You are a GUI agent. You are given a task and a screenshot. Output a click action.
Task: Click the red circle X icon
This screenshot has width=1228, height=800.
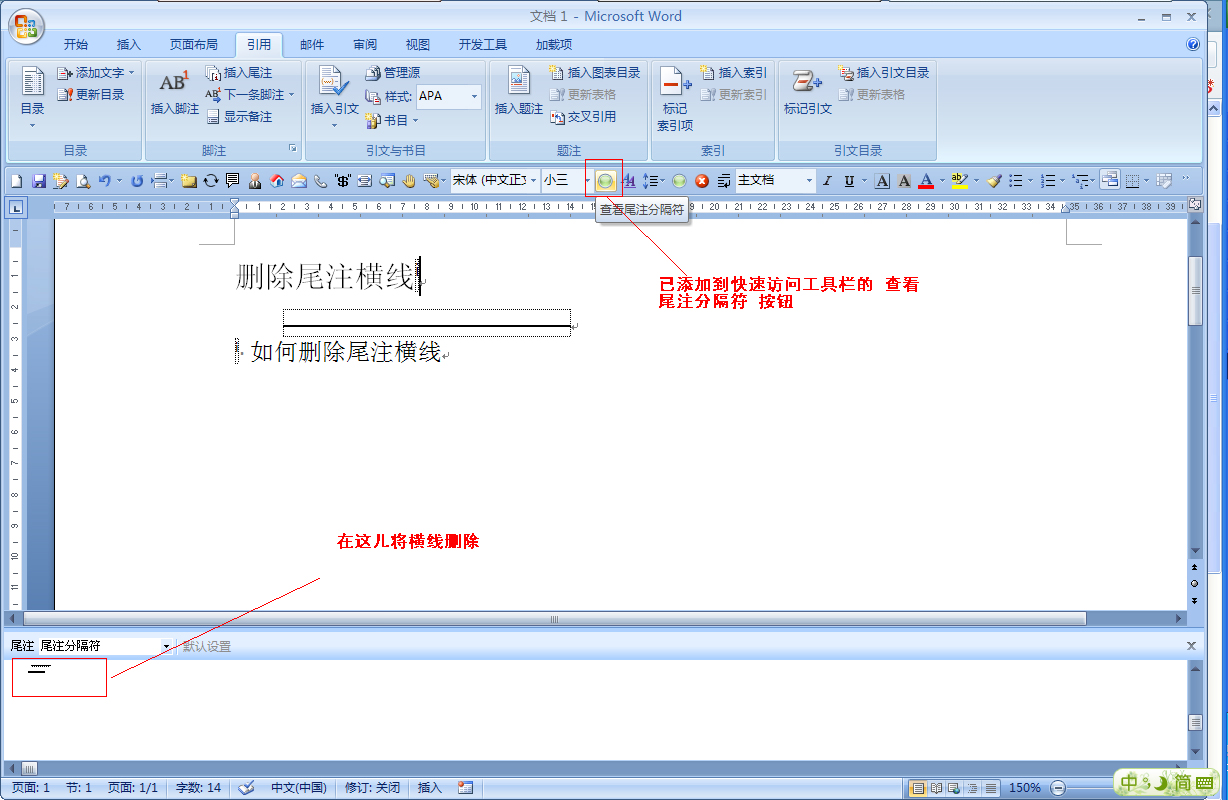click(x=702, y=181)
